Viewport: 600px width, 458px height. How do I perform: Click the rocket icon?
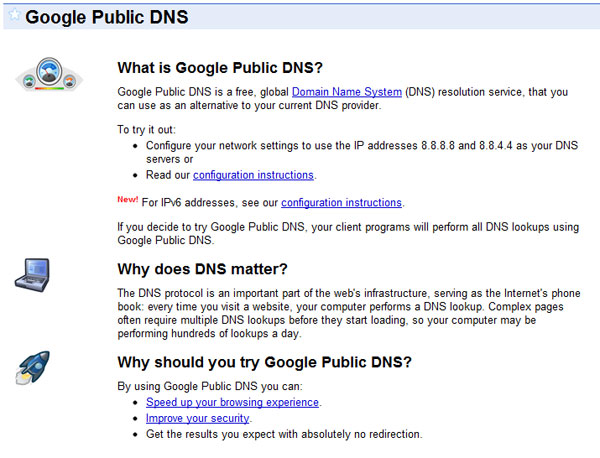(x=33, y=367)
